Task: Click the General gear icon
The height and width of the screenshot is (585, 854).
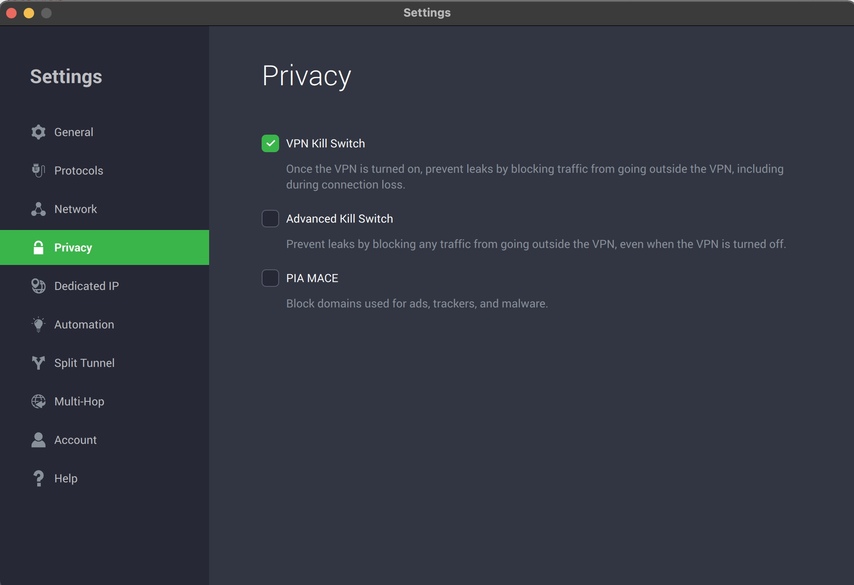Action: tap(38, 132)
